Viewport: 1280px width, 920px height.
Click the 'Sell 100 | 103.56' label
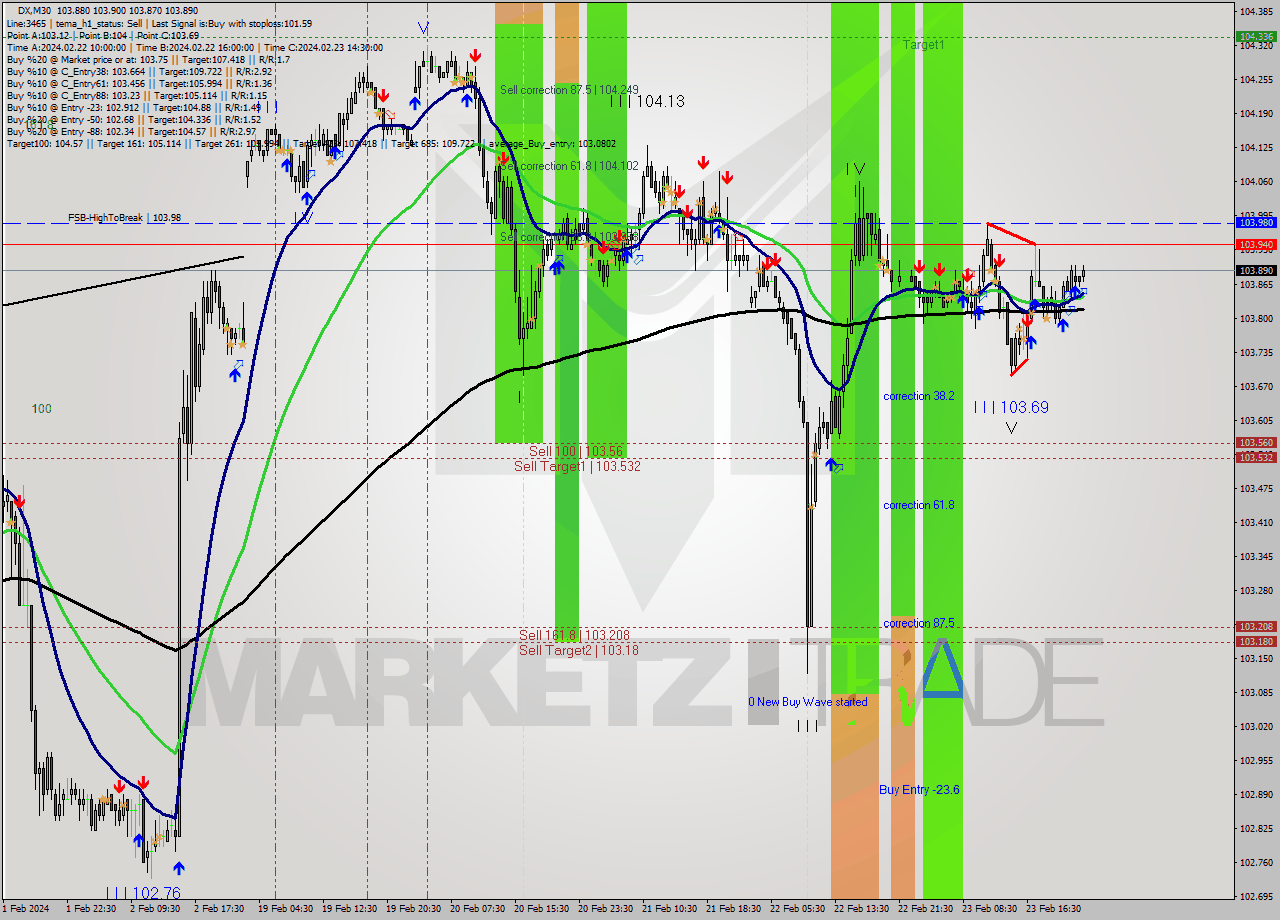(576, 452)
